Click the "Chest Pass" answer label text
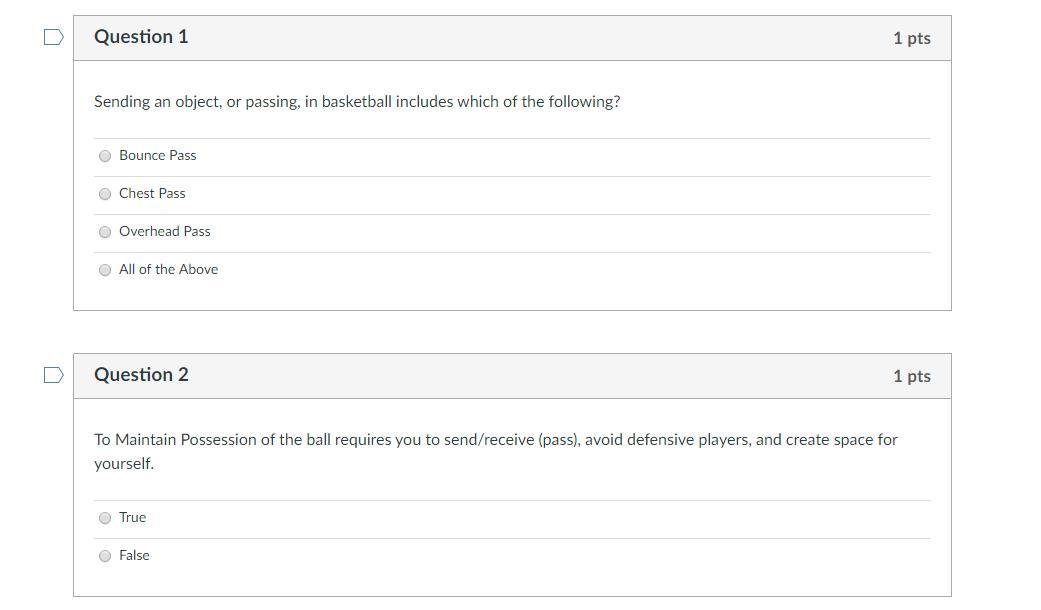 152,193
